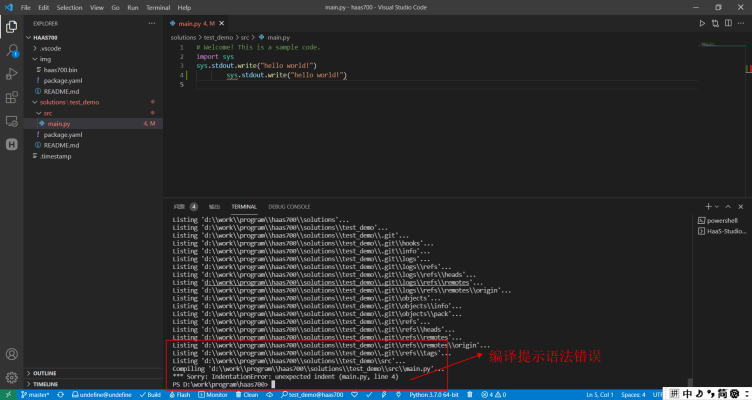Maximize the terminal panel with chevron-up
Viewport: 752px width, 400px height.
pyautogui.click(x=728, y=206)
